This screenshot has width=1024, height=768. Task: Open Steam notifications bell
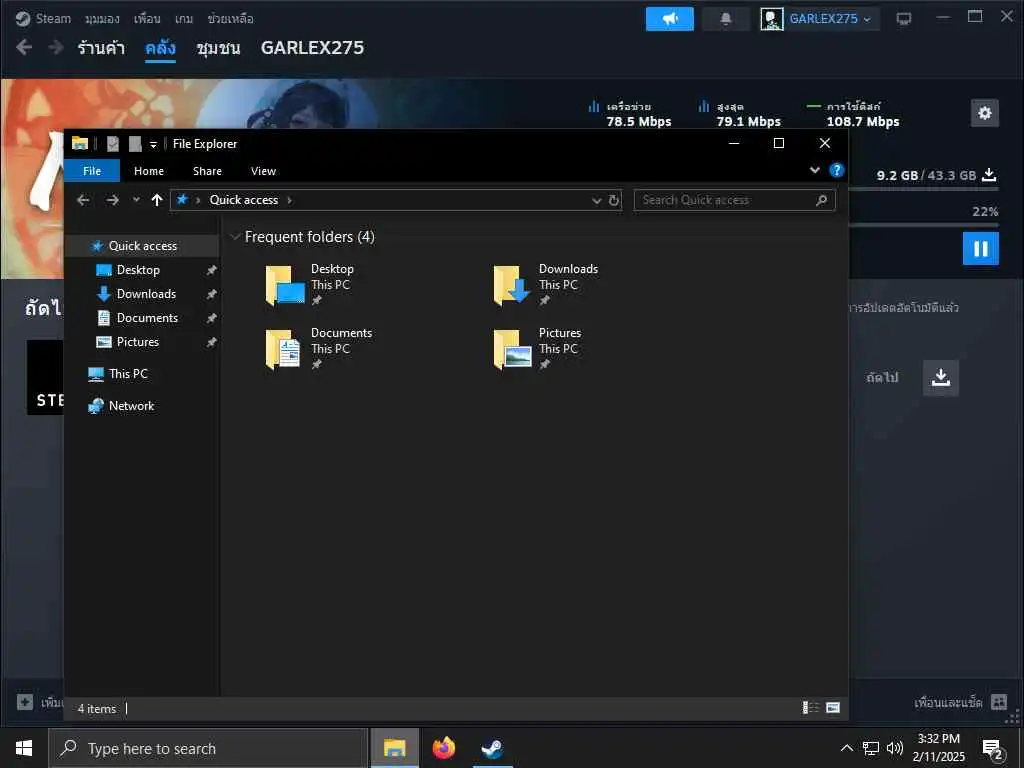point(726,19)
